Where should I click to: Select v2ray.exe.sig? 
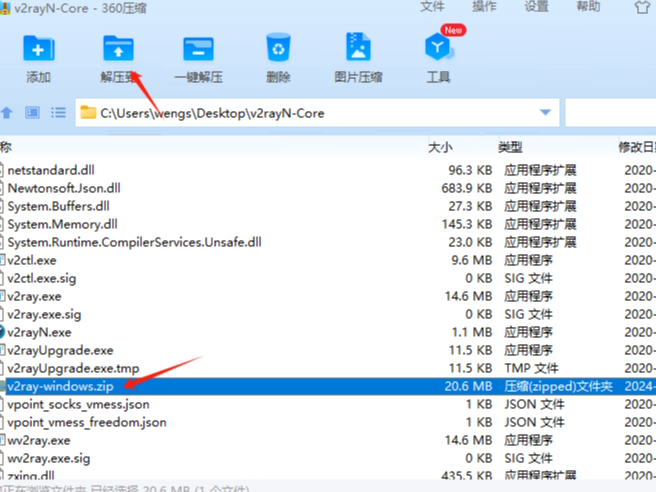pos(44,314)
